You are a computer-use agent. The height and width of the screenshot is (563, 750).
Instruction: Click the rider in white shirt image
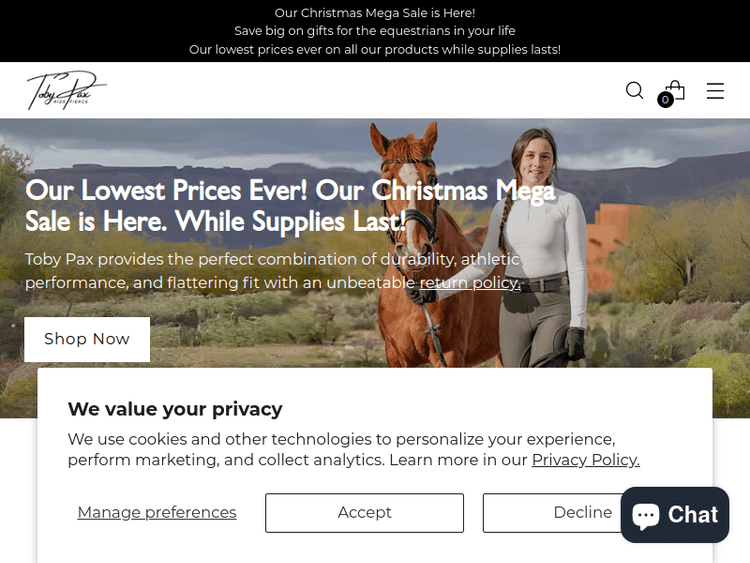click(x=540, y=249)
